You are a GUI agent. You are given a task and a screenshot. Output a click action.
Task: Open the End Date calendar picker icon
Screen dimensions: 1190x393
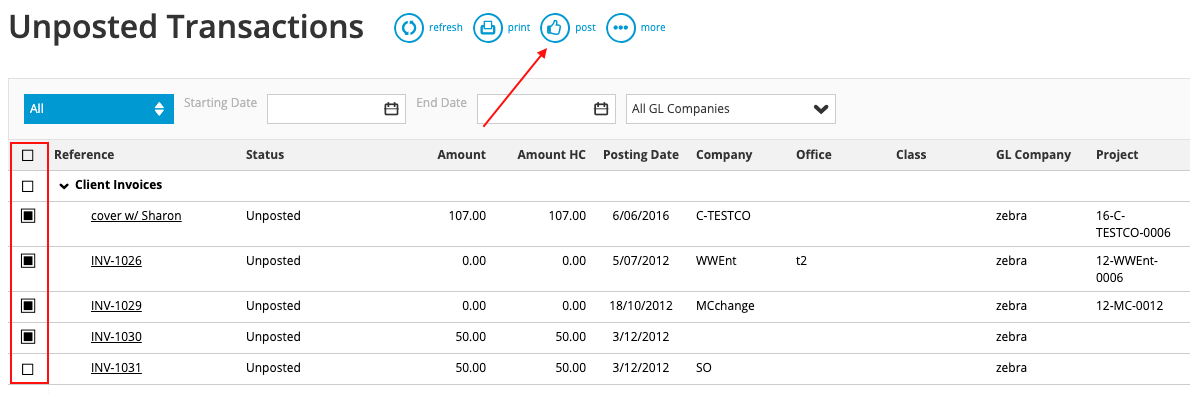pyautogui.click(x=601, y=109)
